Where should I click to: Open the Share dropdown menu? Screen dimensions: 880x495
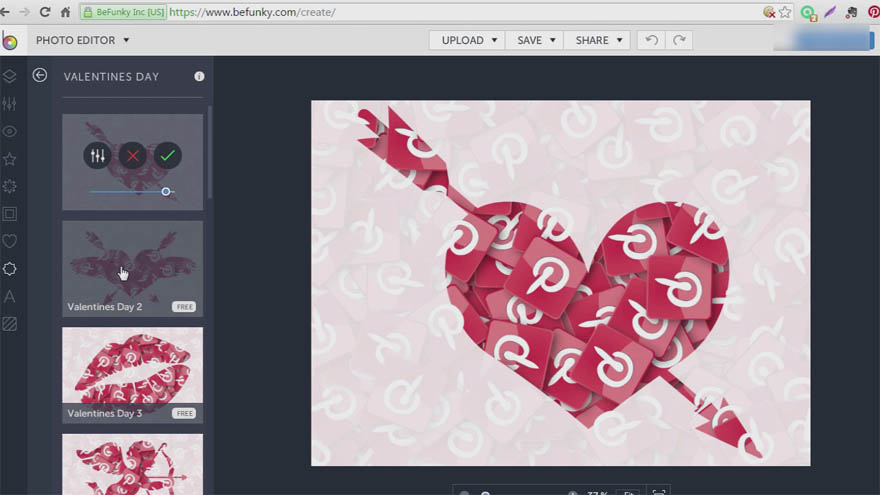[x=597, y=40]
